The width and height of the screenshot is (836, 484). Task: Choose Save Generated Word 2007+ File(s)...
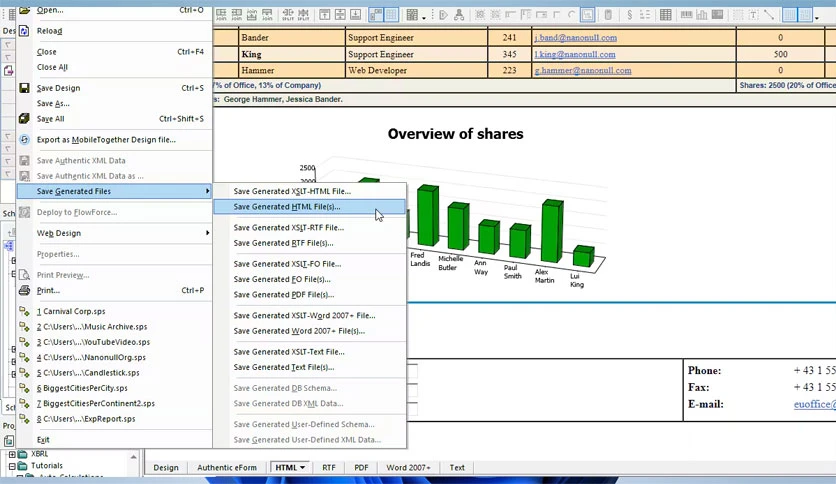coord(309,330)
